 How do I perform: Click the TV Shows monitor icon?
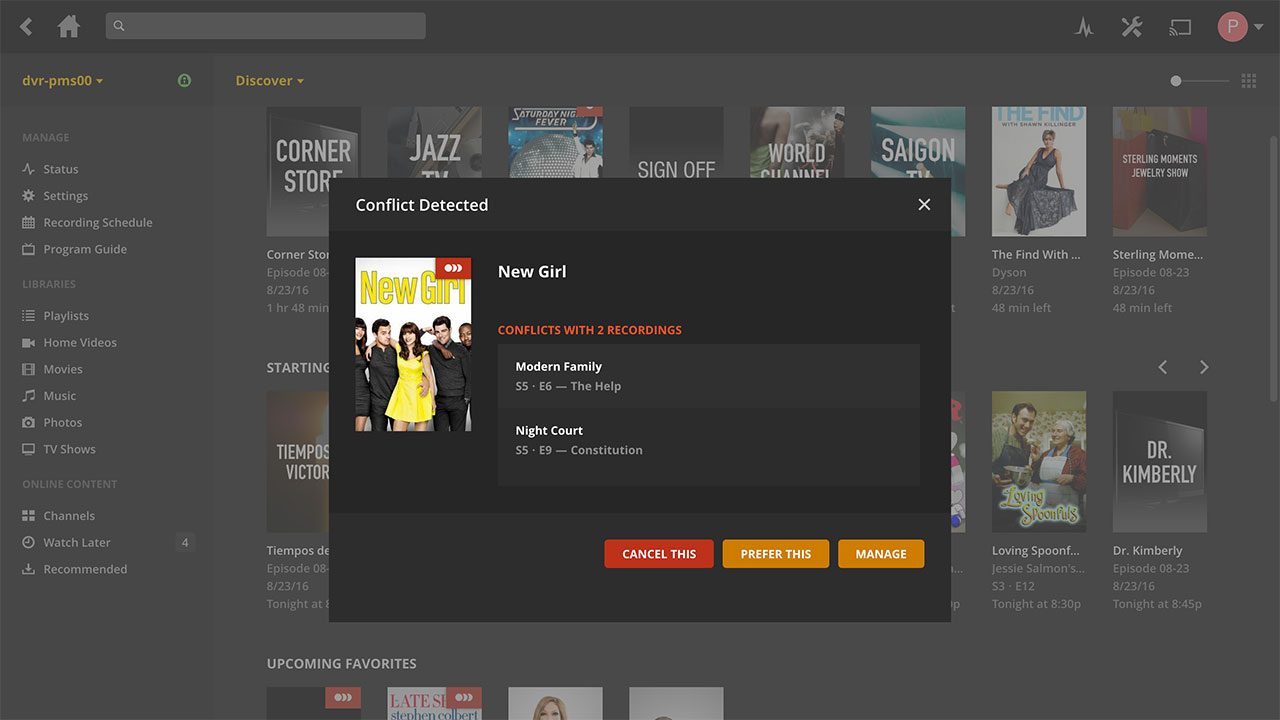point(29,449)
